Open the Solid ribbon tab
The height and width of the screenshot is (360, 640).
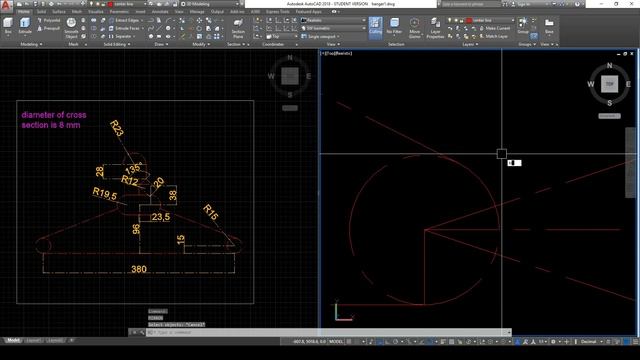41,12
